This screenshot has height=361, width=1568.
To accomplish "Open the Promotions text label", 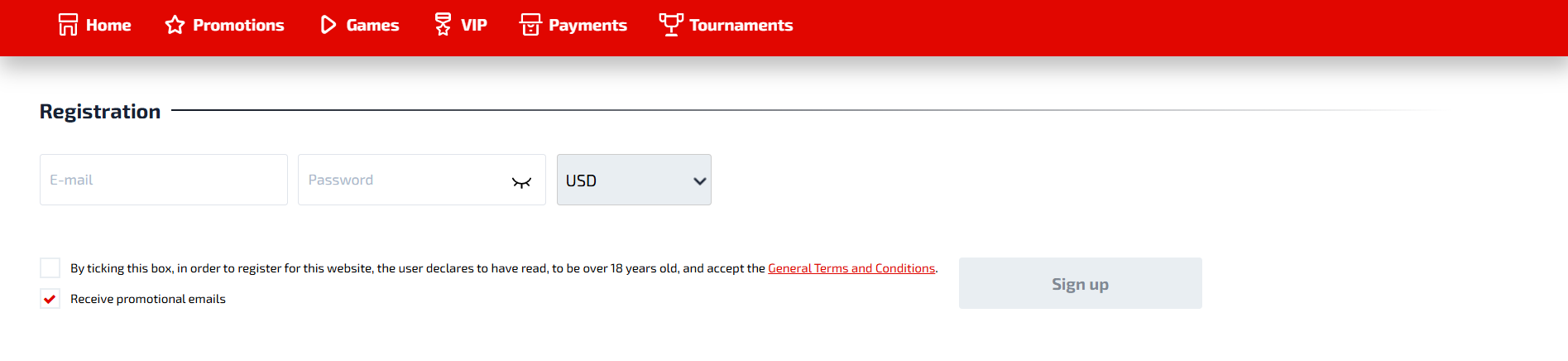I will point(238,26).
